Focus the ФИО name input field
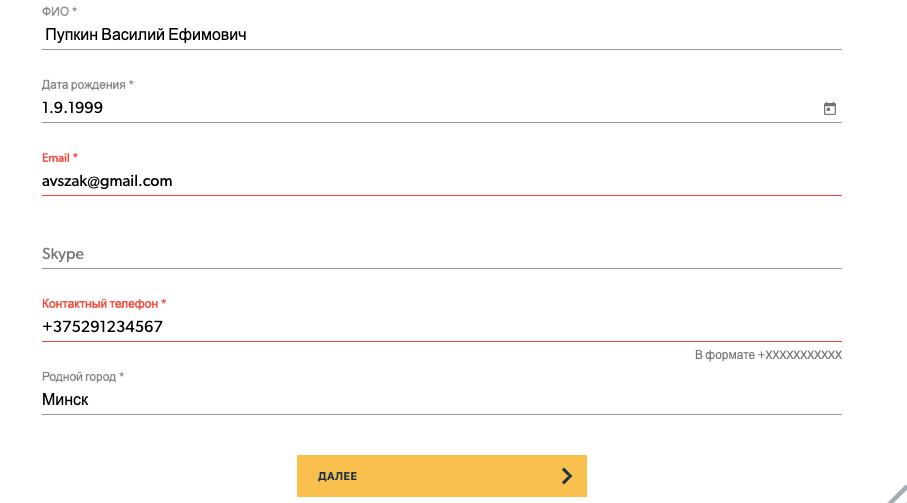This screenshot has height=503, width=907. coord(441,35)
